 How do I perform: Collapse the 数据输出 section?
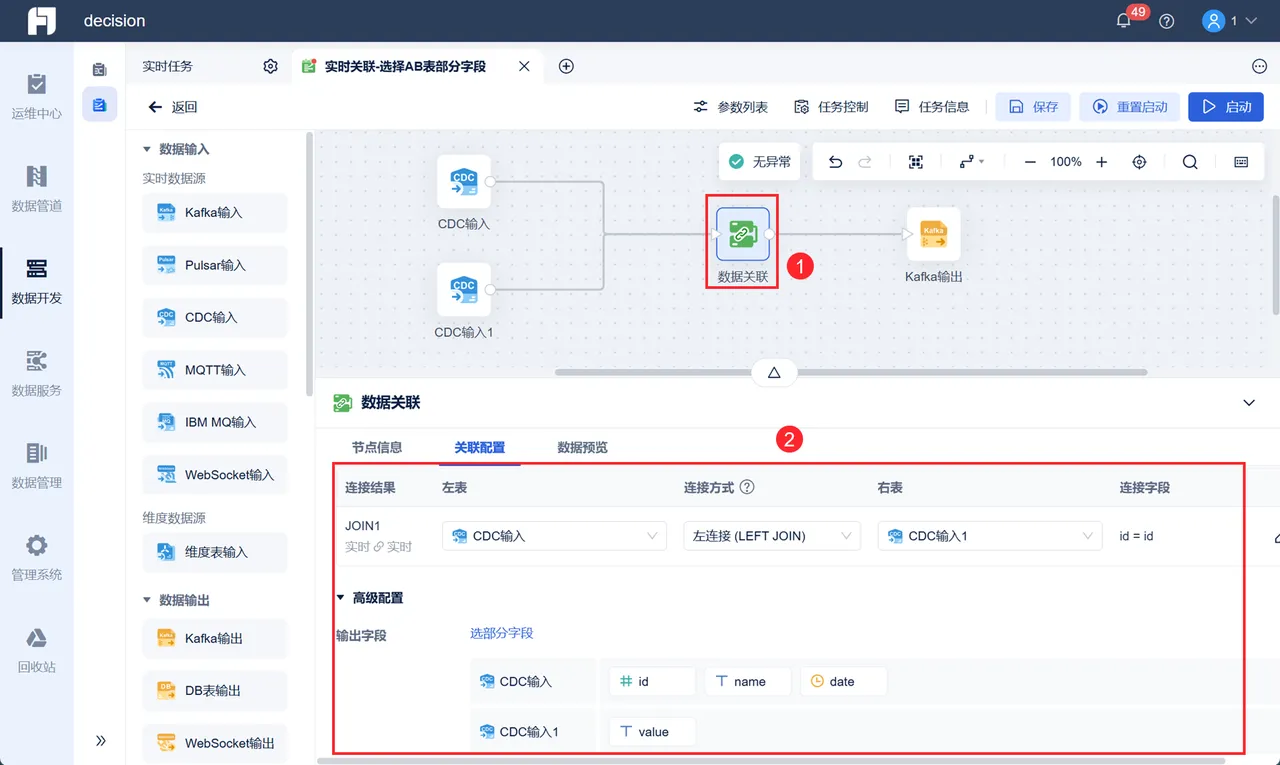tap(147, 600)
